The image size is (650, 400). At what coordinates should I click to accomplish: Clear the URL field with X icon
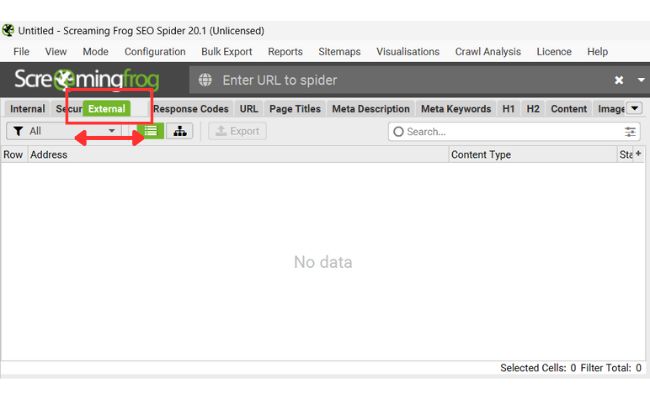click(x=618, y=80)
